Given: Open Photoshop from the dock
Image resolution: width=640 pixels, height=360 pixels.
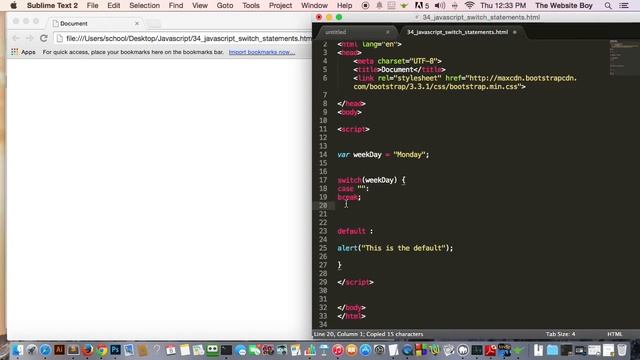Looking at the screenshot, I should click(x=116, y=349).
